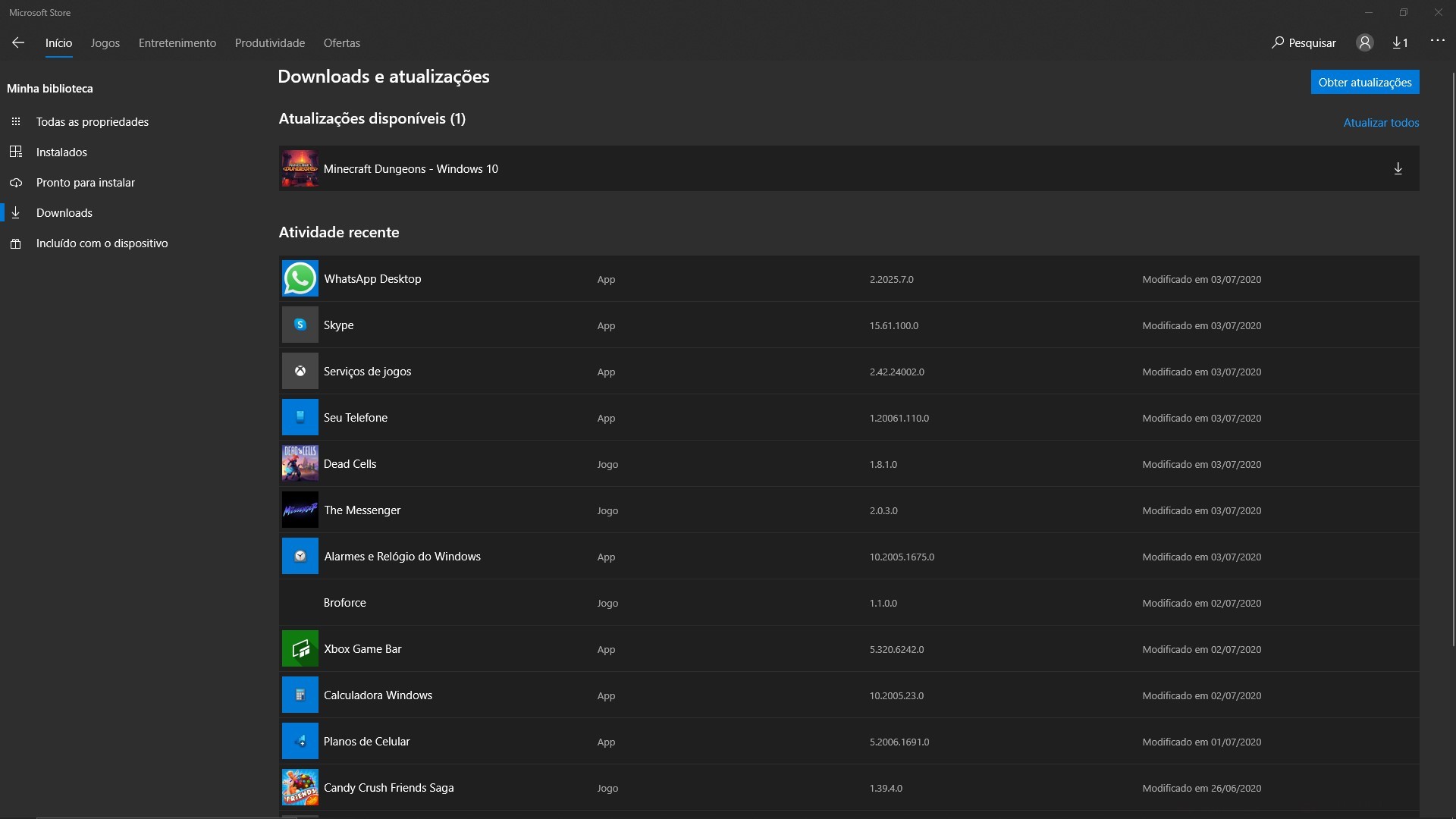Screen dimensions: 1456x819
Task: Select Todas as propriedades library section
Action: (x=92, y=121)
